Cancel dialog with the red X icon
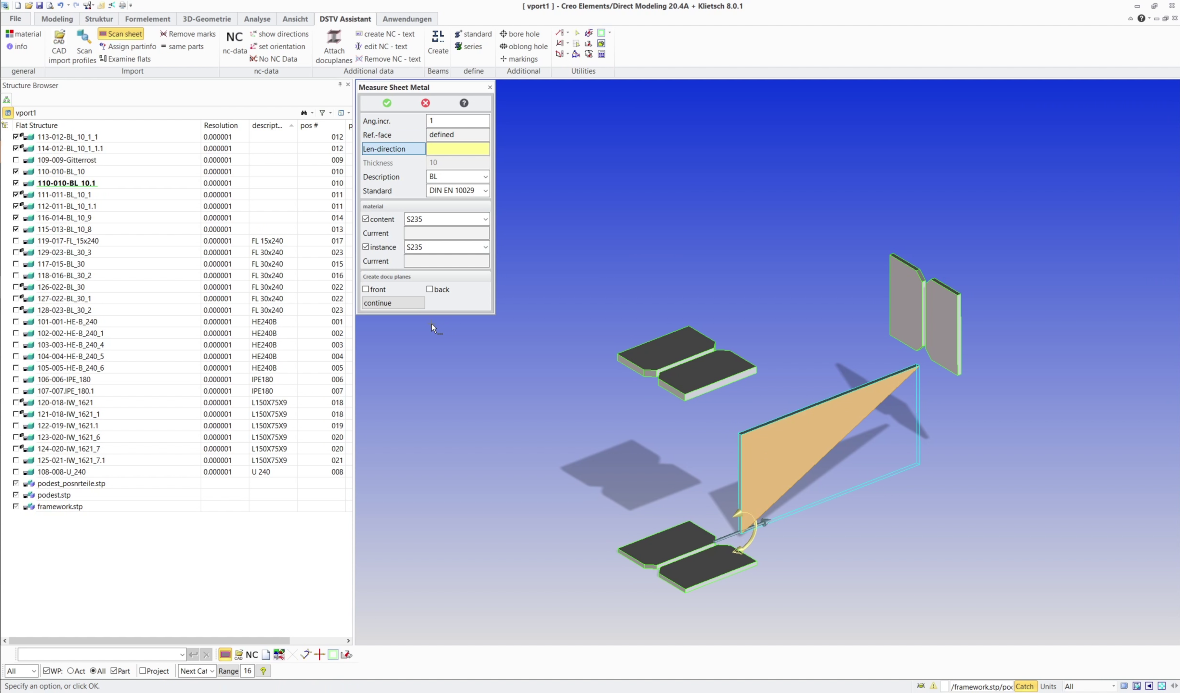 (425, 103)
